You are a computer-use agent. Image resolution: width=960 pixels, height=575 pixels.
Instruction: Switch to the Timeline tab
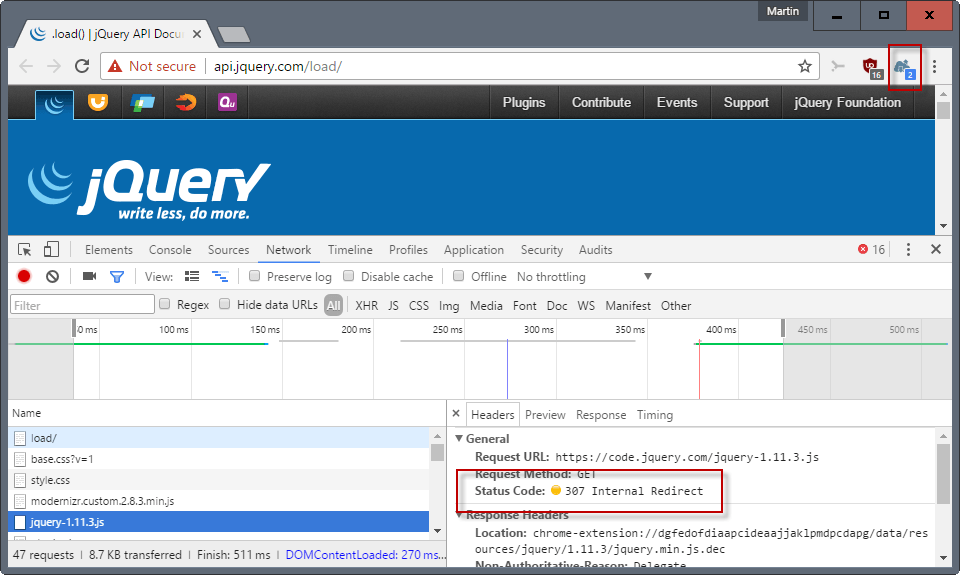point(350,250)
